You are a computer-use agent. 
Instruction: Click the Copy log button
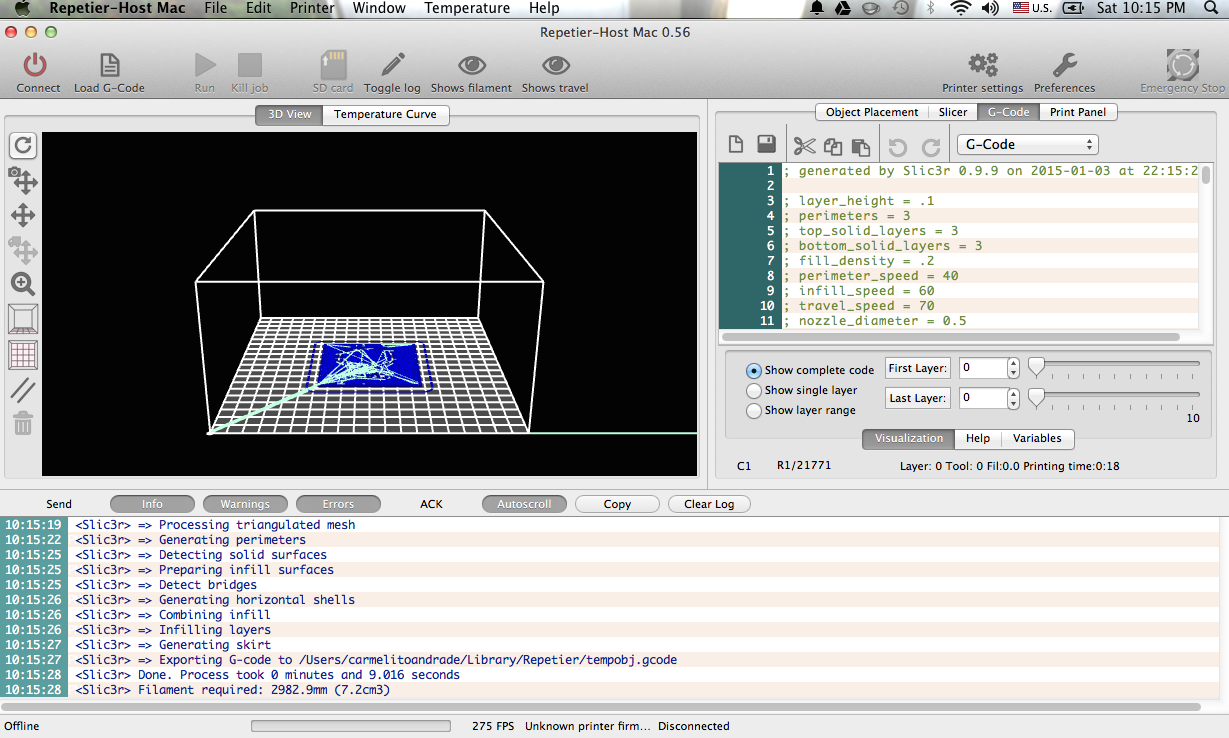(617, 504)
